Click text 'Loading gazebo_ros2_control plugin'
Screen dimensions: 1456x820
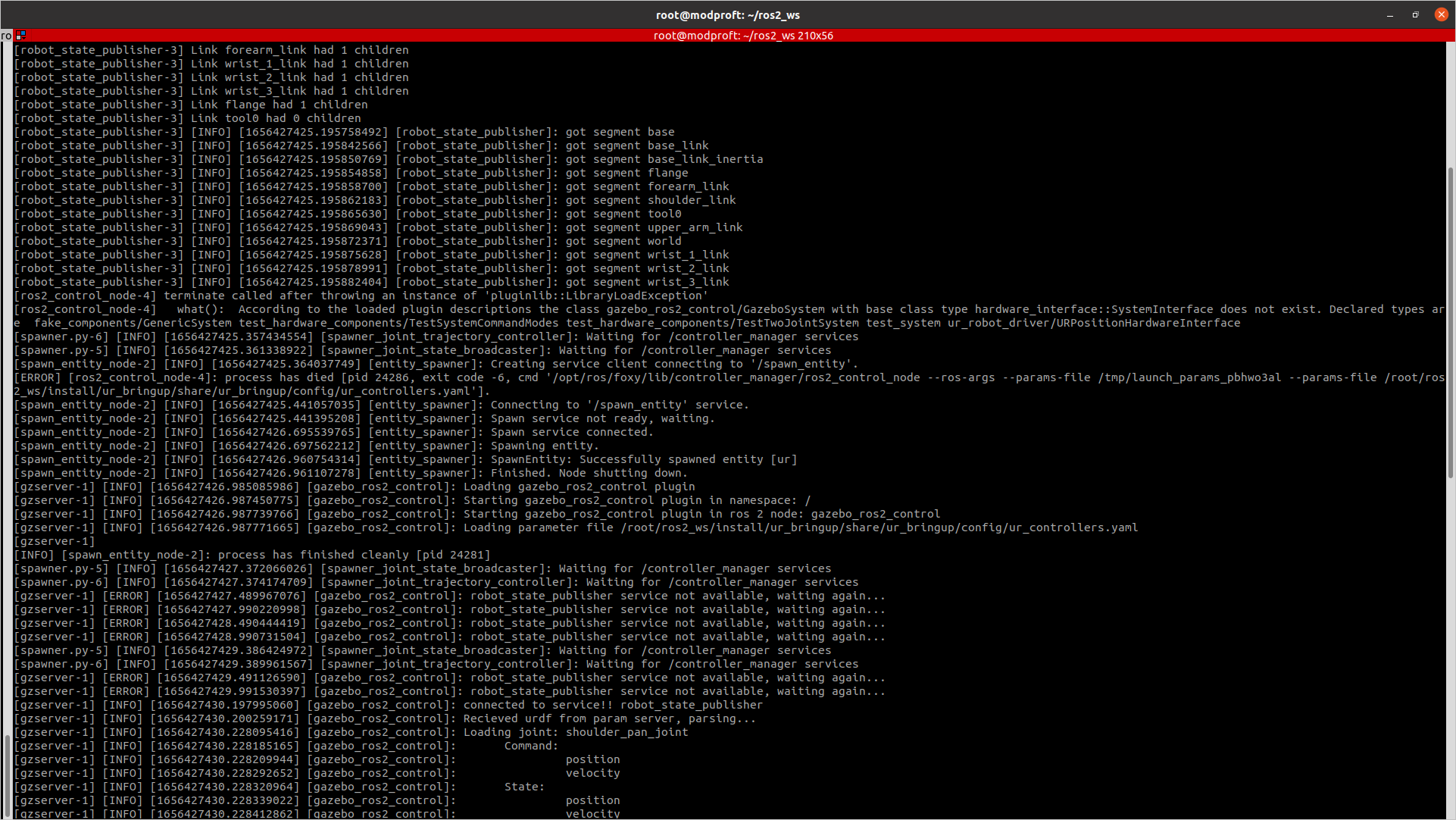click(x=579, y=487)
